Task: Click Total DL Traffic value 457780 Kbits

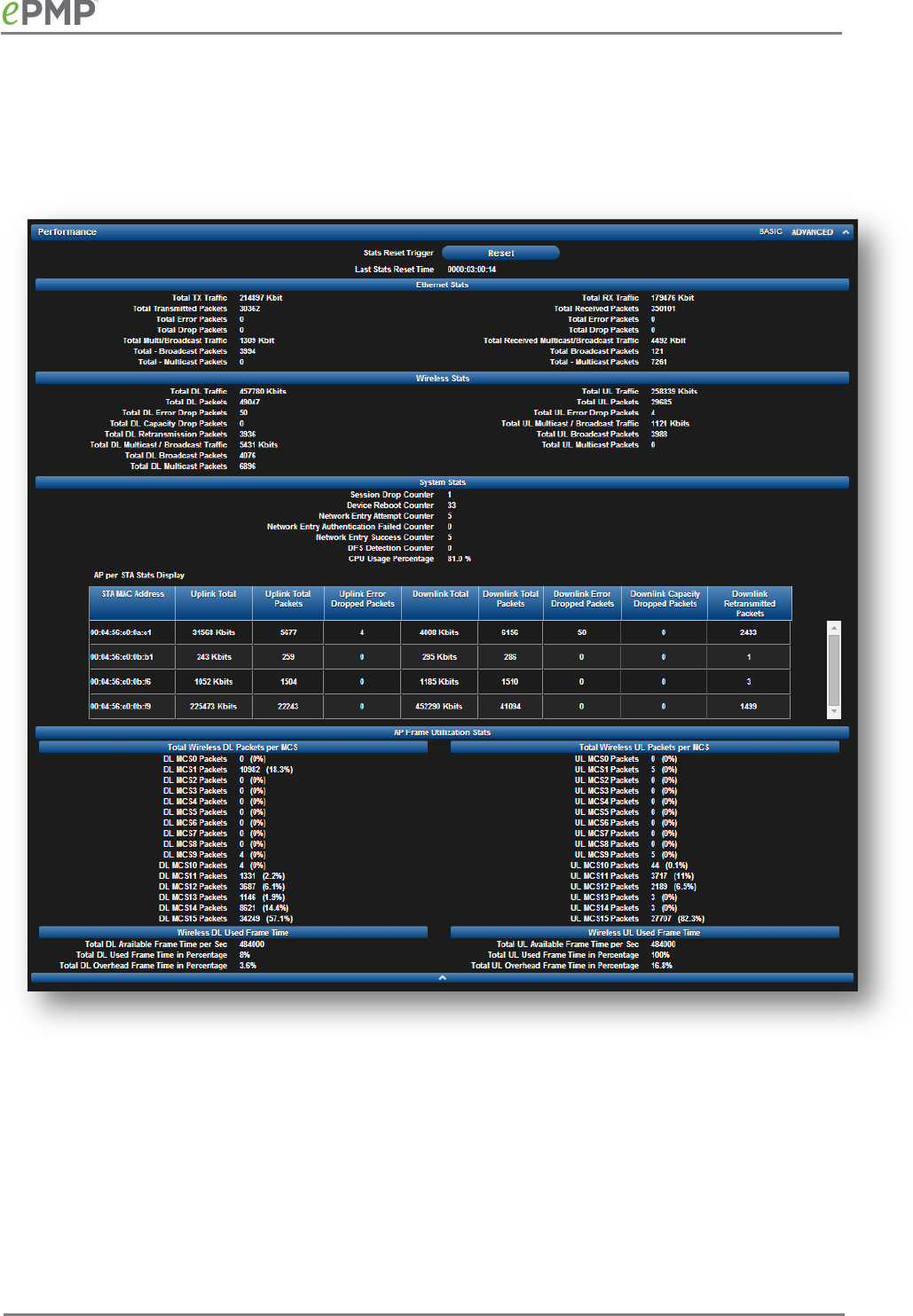Action: click(x=263, y=391)
